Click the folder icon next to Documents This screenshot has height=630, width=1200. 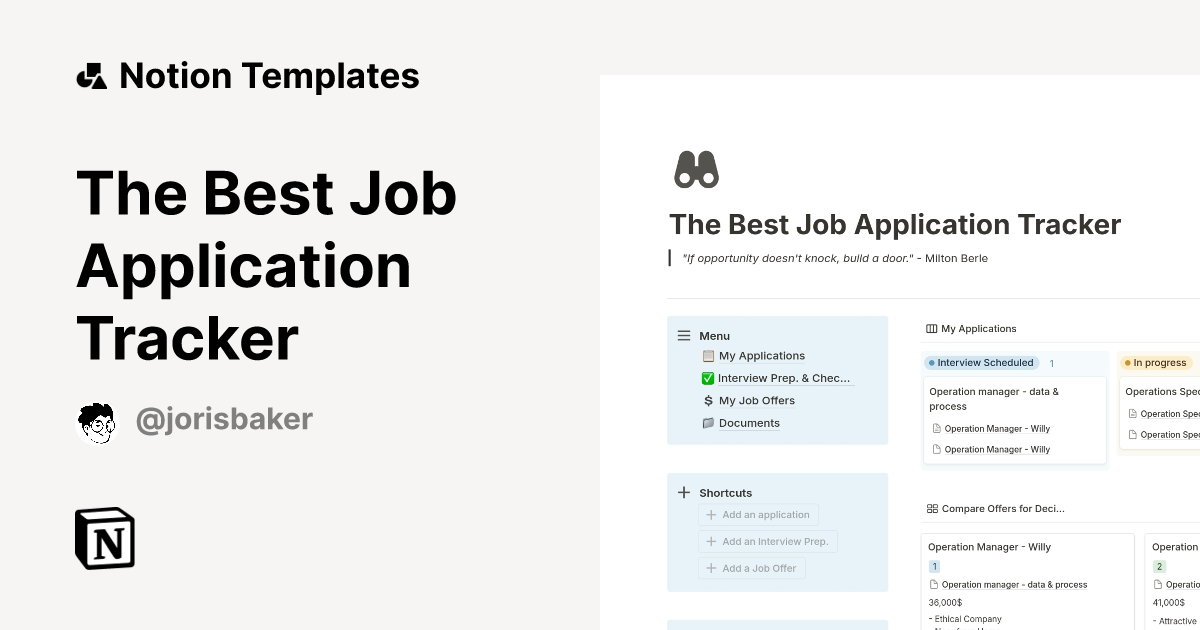click(707, 423)
